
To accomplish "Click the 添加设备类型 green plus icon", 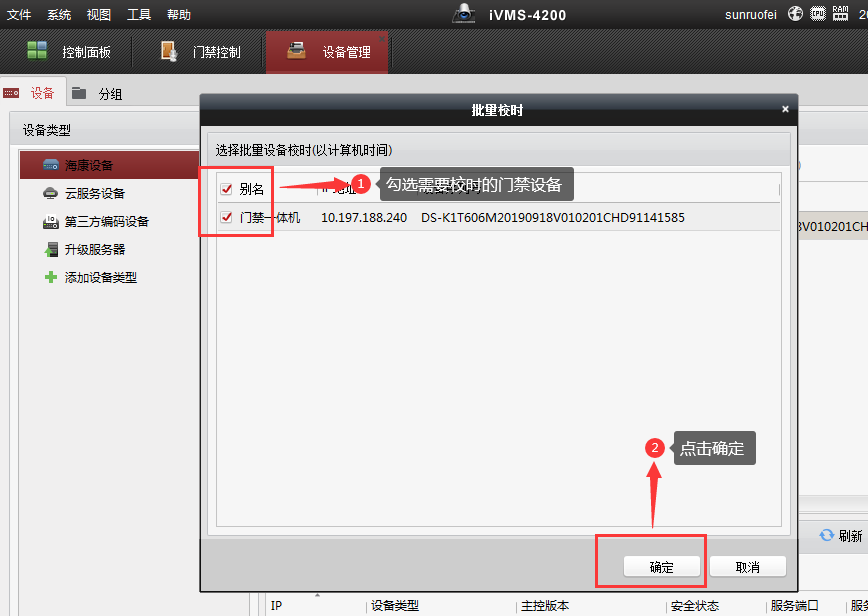I will [x=51, y=277].
